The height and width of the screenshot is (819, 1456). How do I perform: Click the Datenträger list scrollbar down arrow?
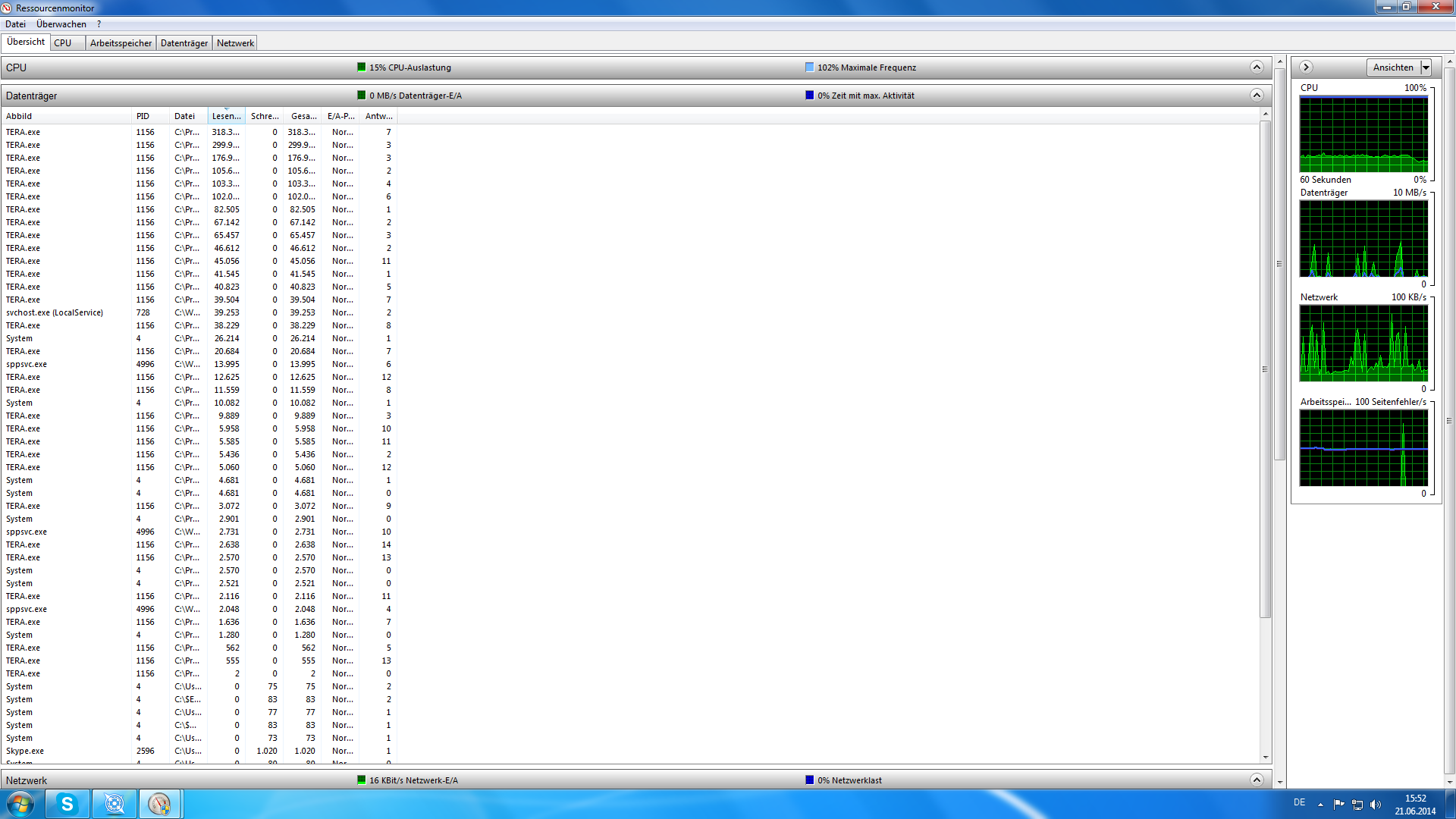1265,758
